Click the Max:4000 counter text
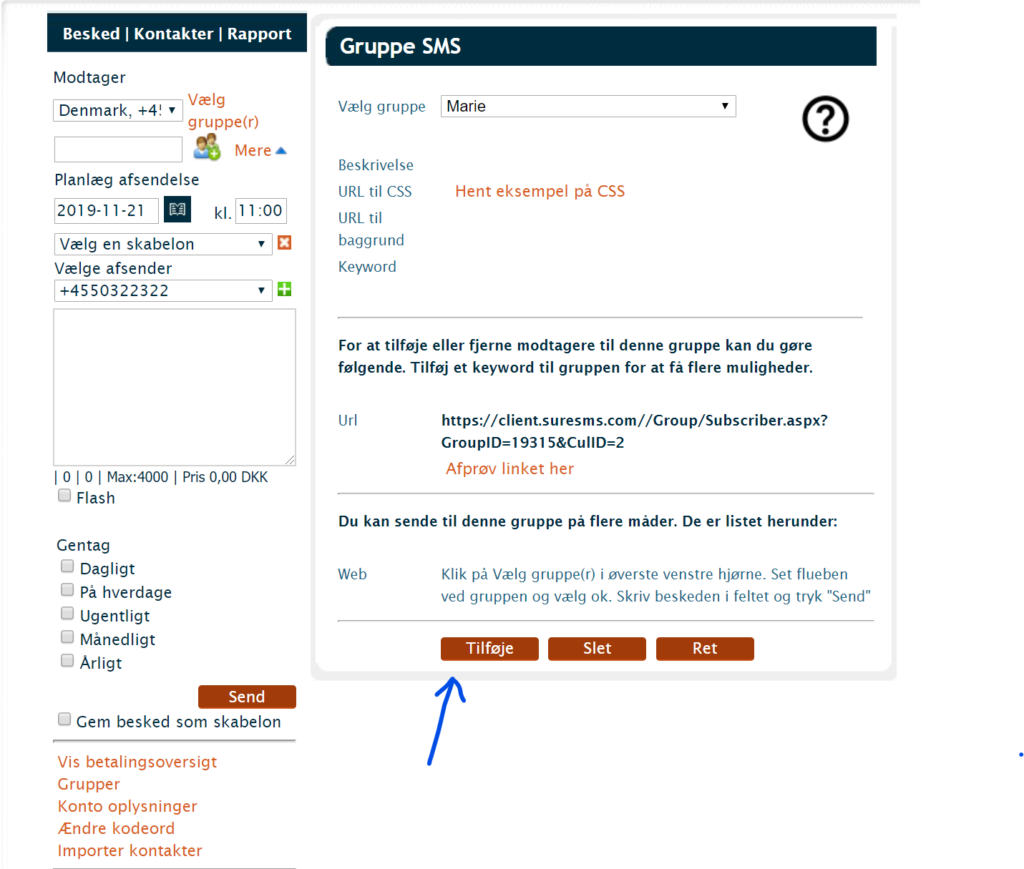Screen dimensions: 1024x869 point(138,477)
